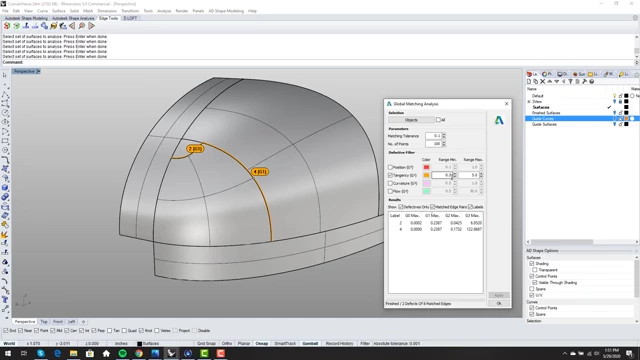Viewport: 640px width, 360px height.
Task: Click Ok in Global Matching Analysis dialog
Action: click(x=499, y=304)
